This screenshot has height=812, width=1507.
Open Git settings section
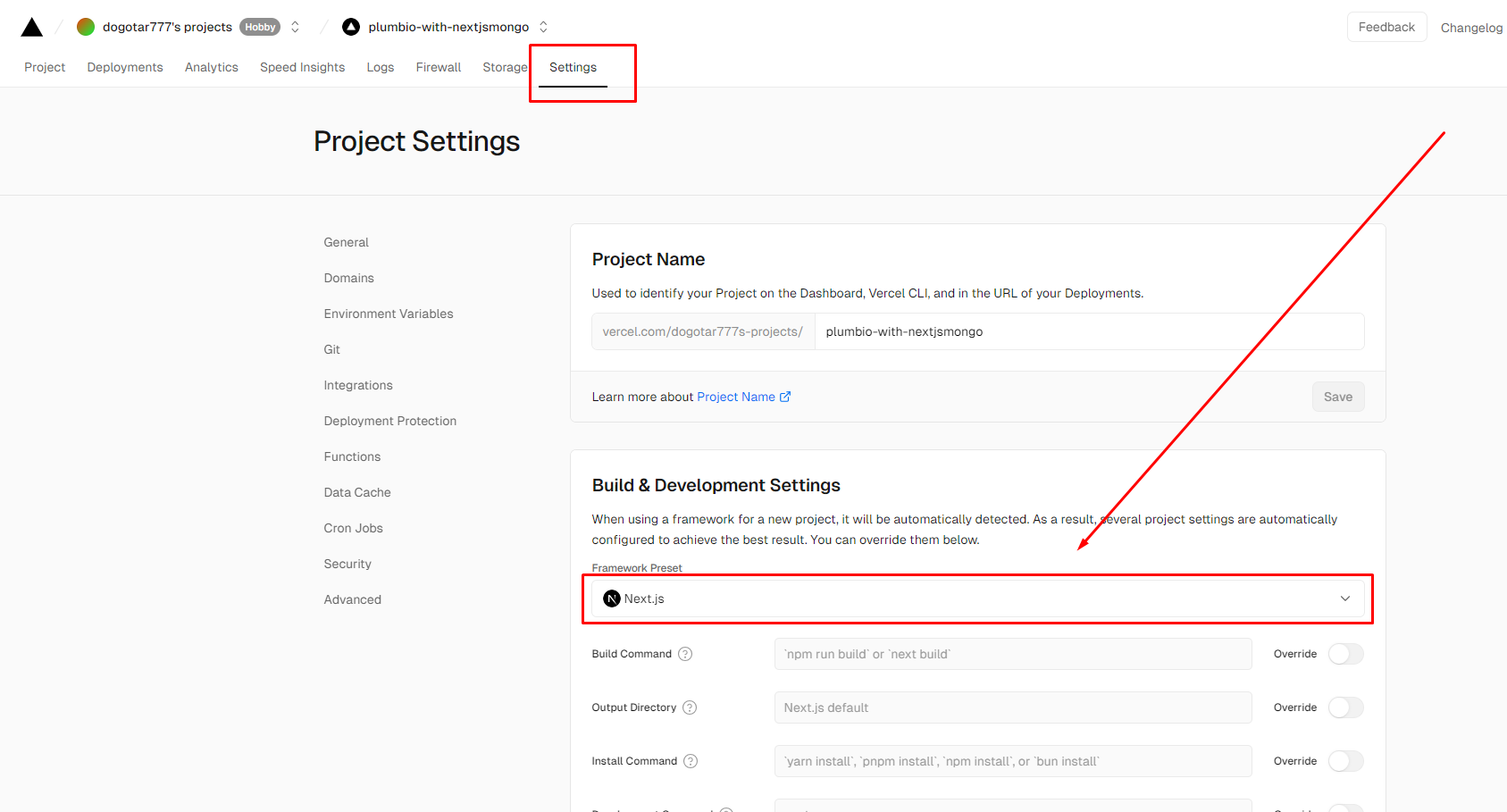[332, 349]
